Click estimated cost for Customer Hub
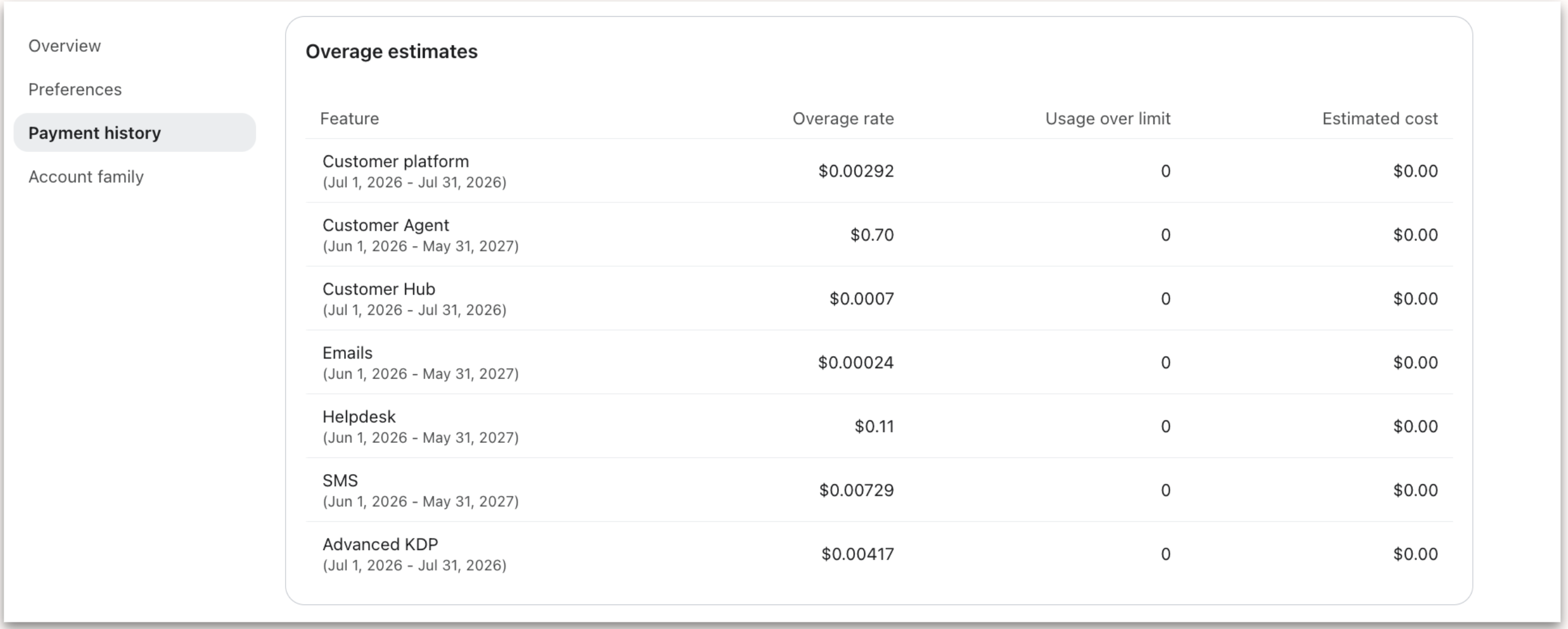This screenshot has width=1568, height=629. 1415,299
